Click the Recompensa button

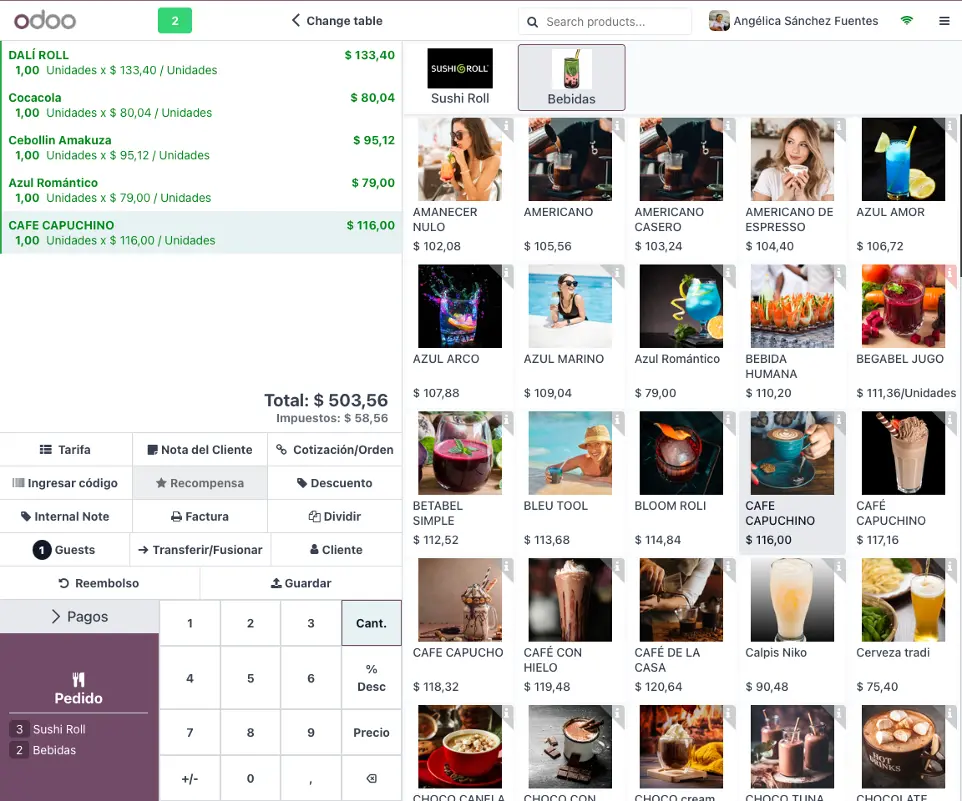pos(200,483)
